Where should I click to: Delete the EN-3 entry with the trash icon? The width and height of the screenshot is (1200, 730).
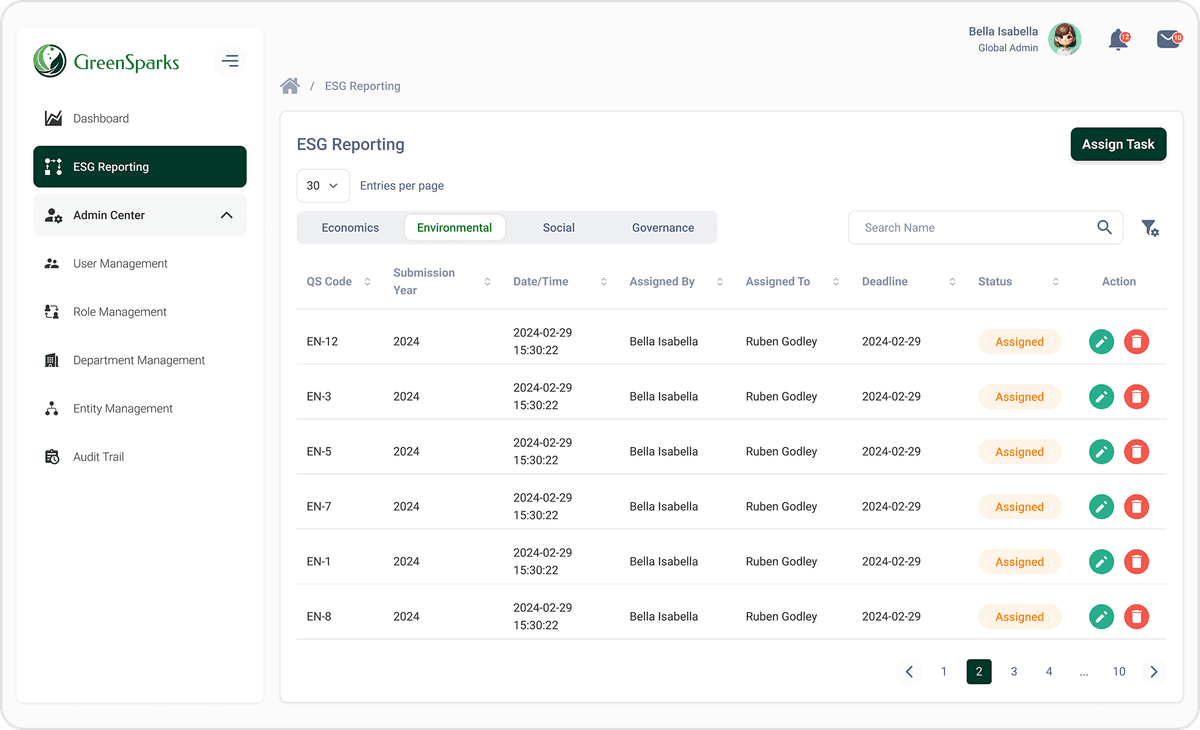[1136, 396]
